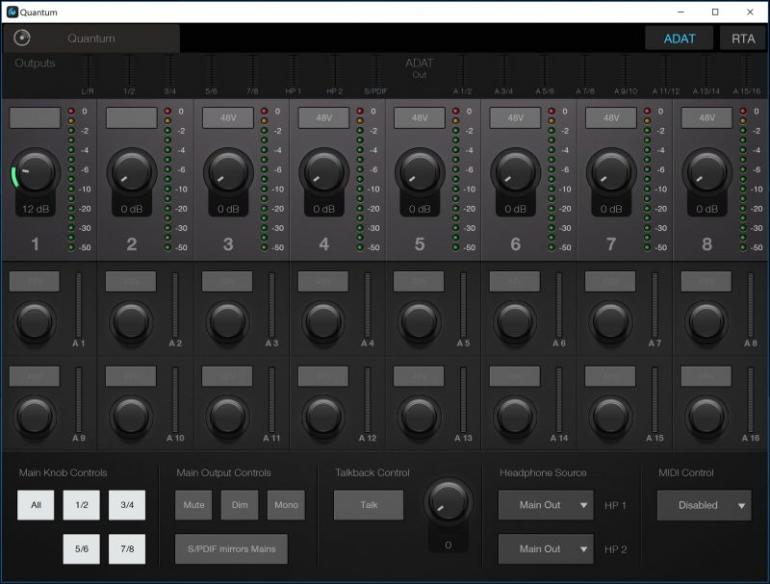Image resolution: width=770 pixels, height=584 pixels.
Task: Toggle 48V phantom power on channel 4
Action: pos(324,118)
